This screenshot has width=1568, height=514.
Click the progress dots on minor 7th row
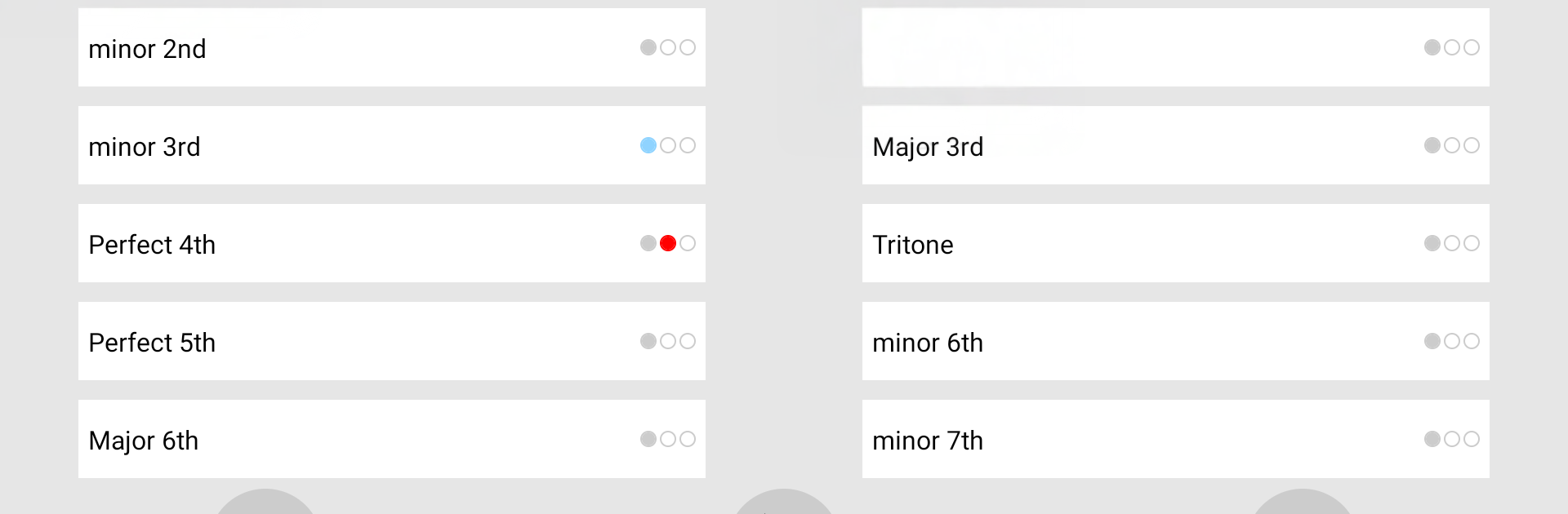[x=1452, y=439]
